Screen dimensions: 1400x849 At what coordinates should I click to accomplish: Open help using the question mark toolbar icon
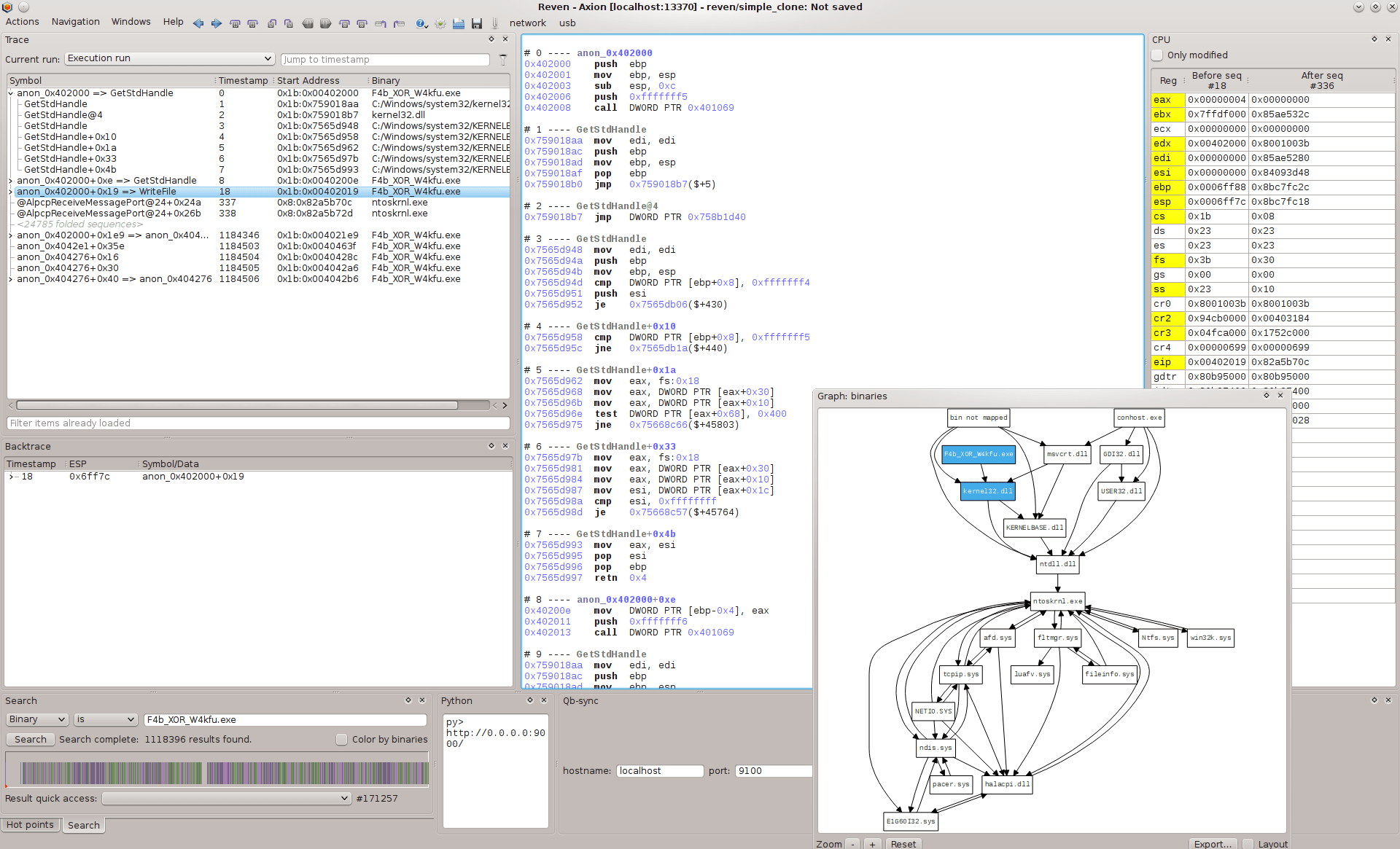(421, 23)
